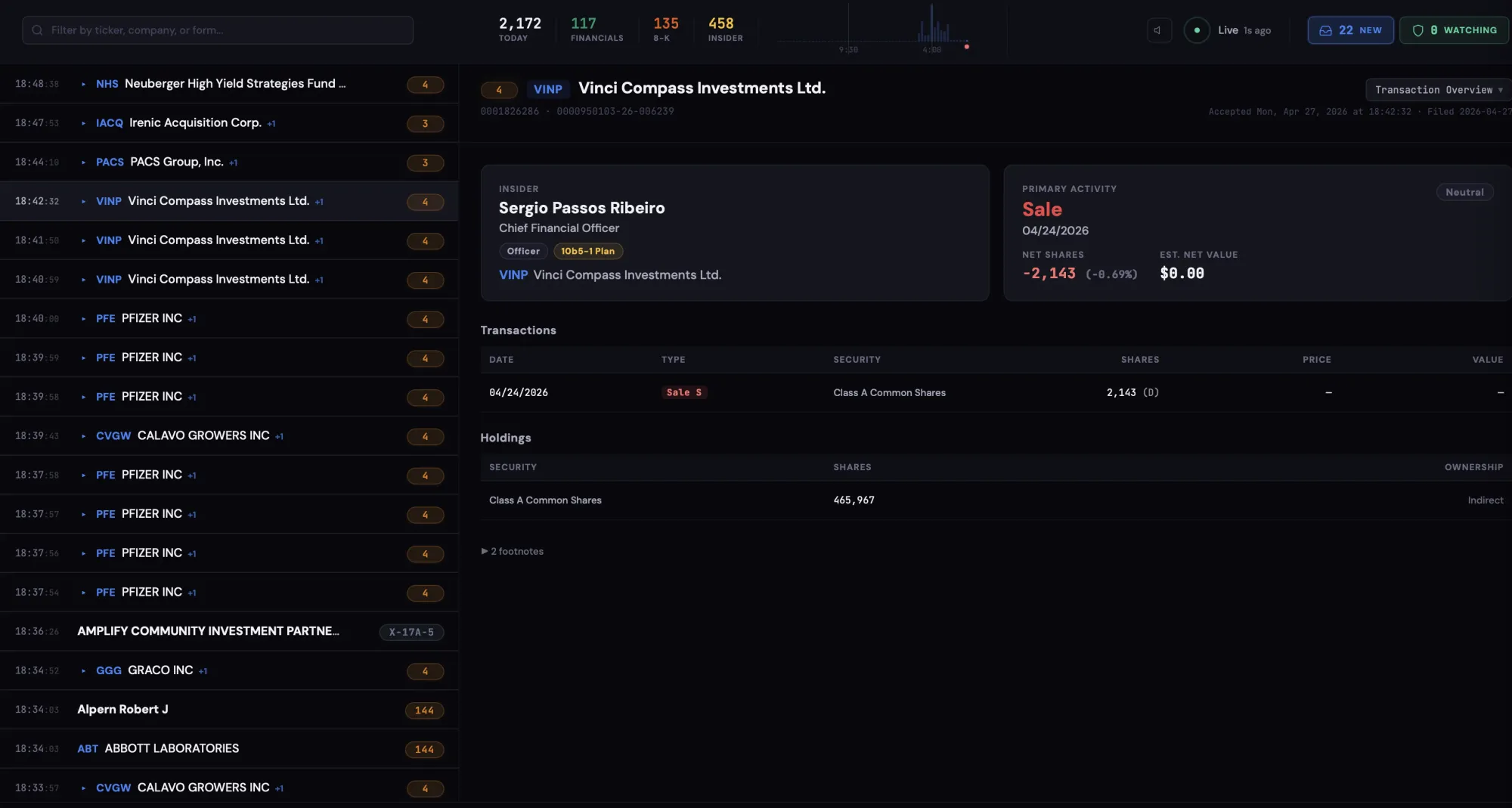Image resolution: width=1512 pixels, height=808 pixels.
Task: Click the Vinci Compass Investments Ltd. detail title
Action: pos(702,88)
